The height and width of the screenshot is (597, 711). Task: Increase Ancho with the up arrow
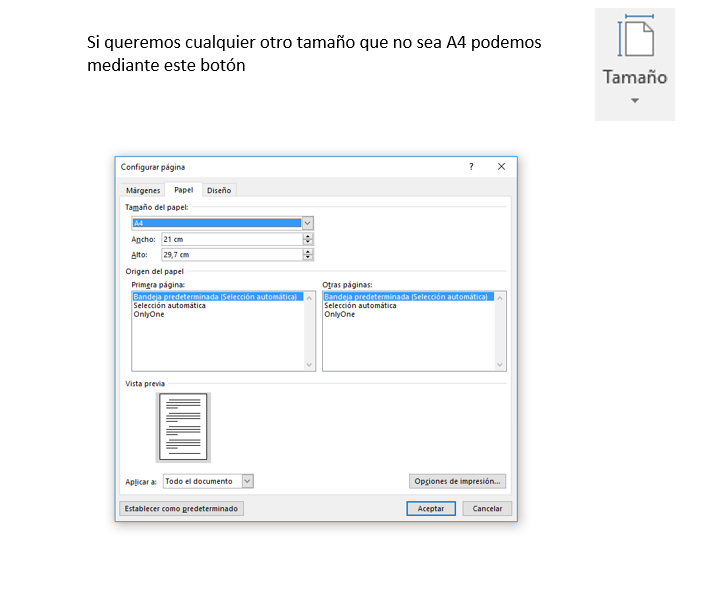click(308, 236)
